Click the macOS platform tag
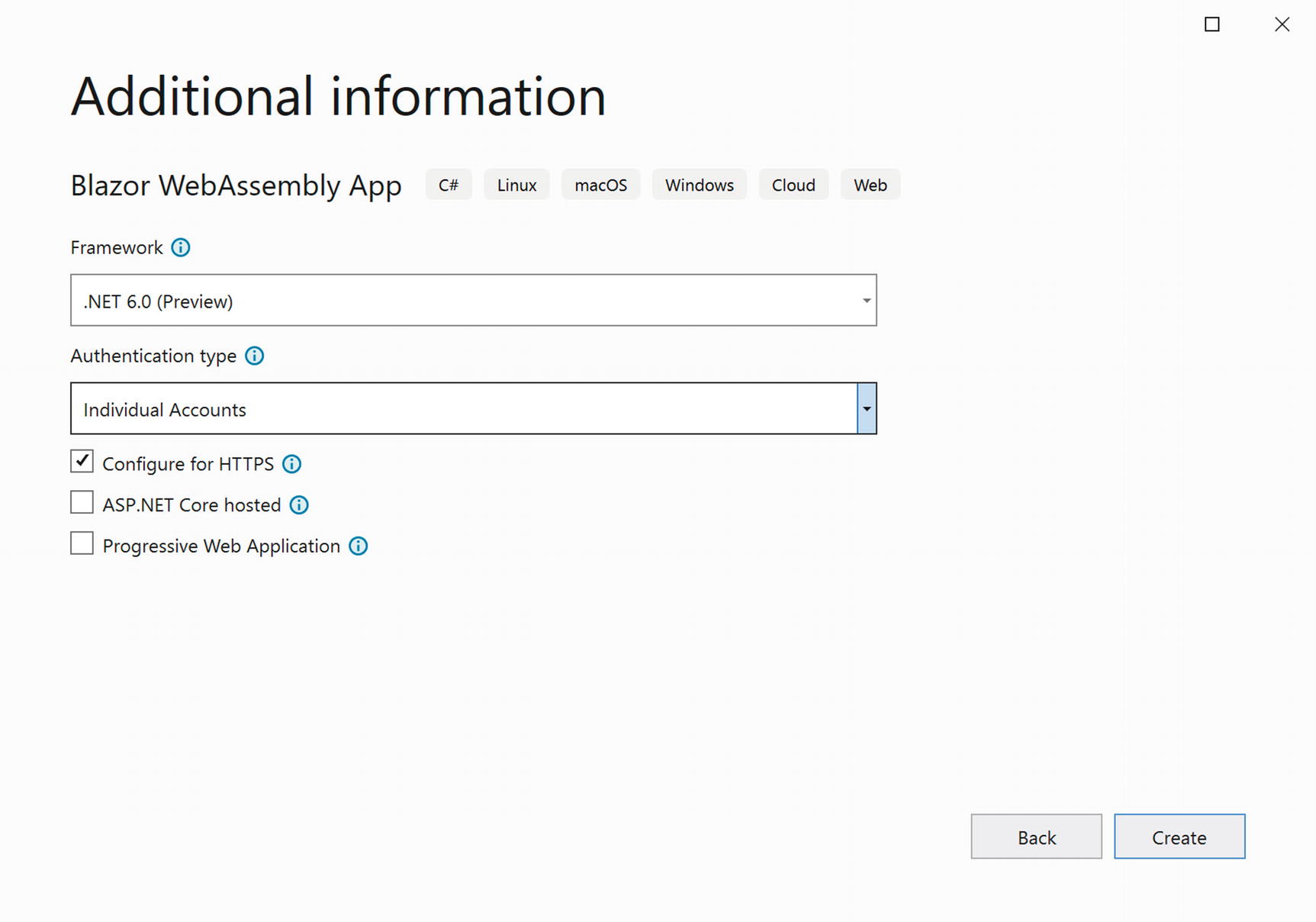The height and width of the screenshot is (922, 1316). coord(600,185)
